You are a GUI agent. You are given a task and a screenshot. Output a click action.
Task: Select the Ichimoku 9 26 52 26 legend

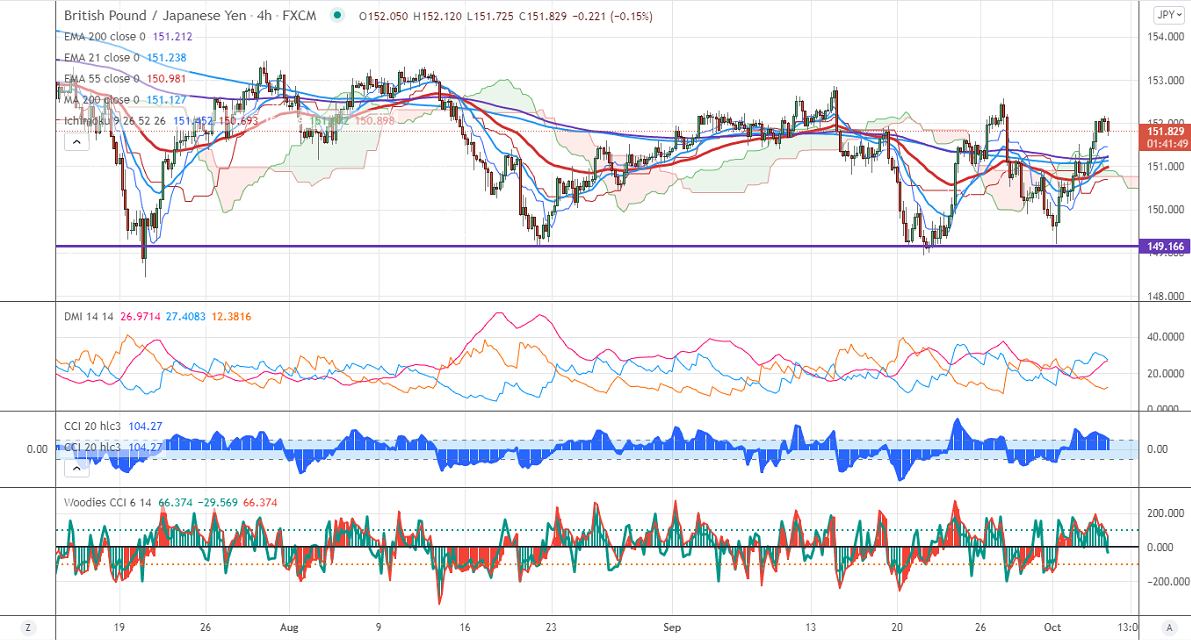pos(115,121)
